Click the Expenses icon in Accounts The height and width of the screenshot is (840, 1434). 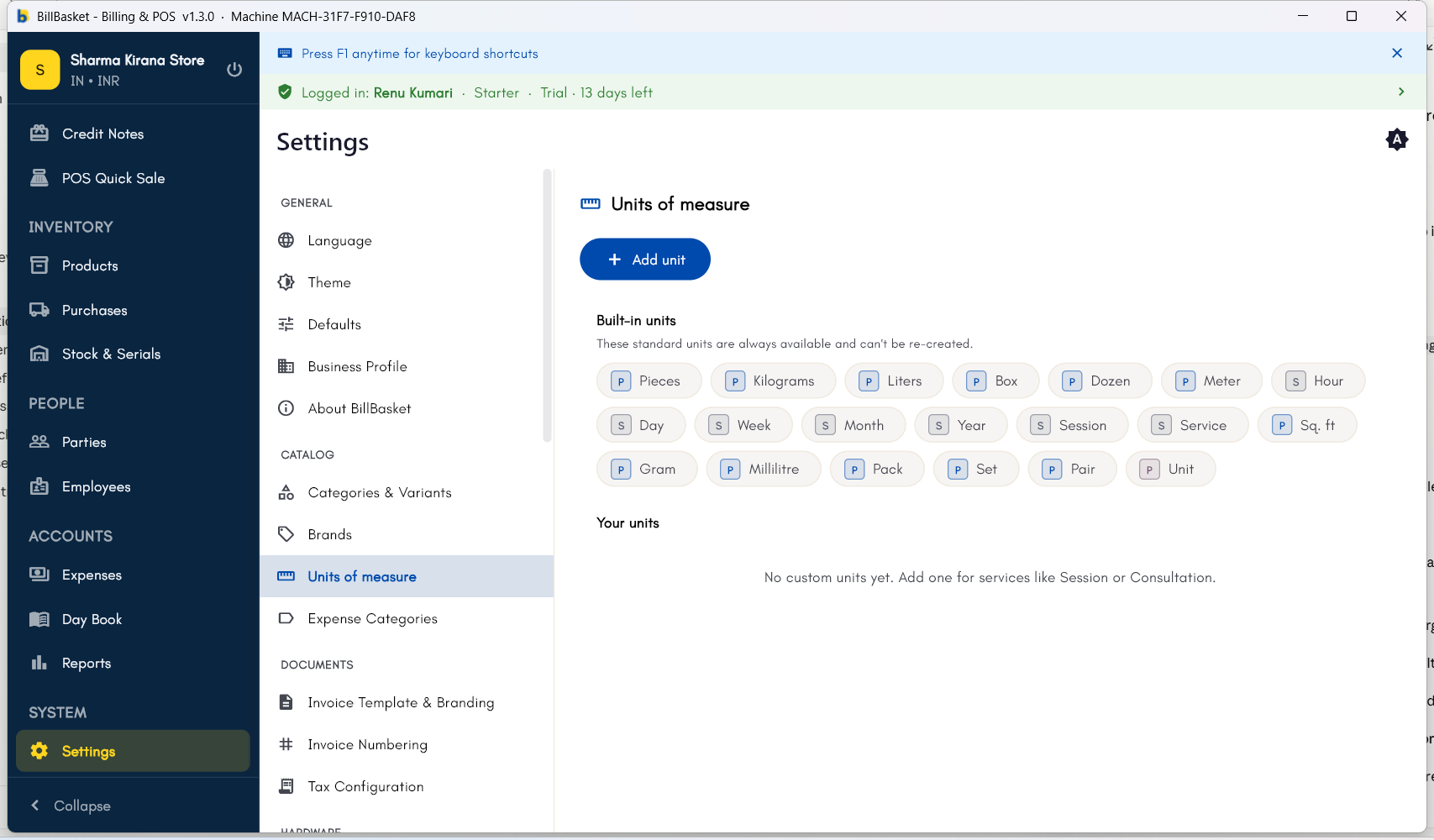pyautogui.click(x=39, y=575)
